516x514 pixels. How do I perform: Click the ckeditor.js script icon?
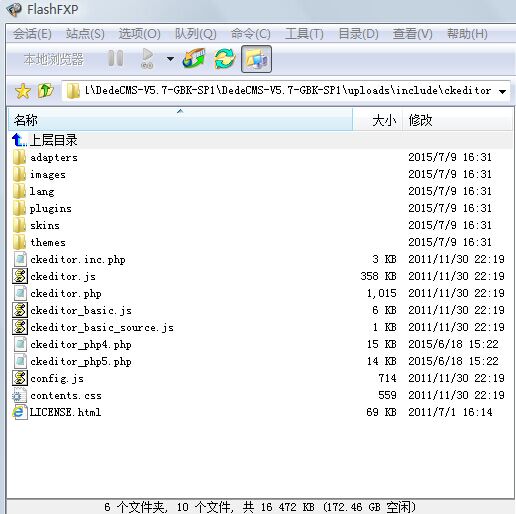tap(20, 276)
